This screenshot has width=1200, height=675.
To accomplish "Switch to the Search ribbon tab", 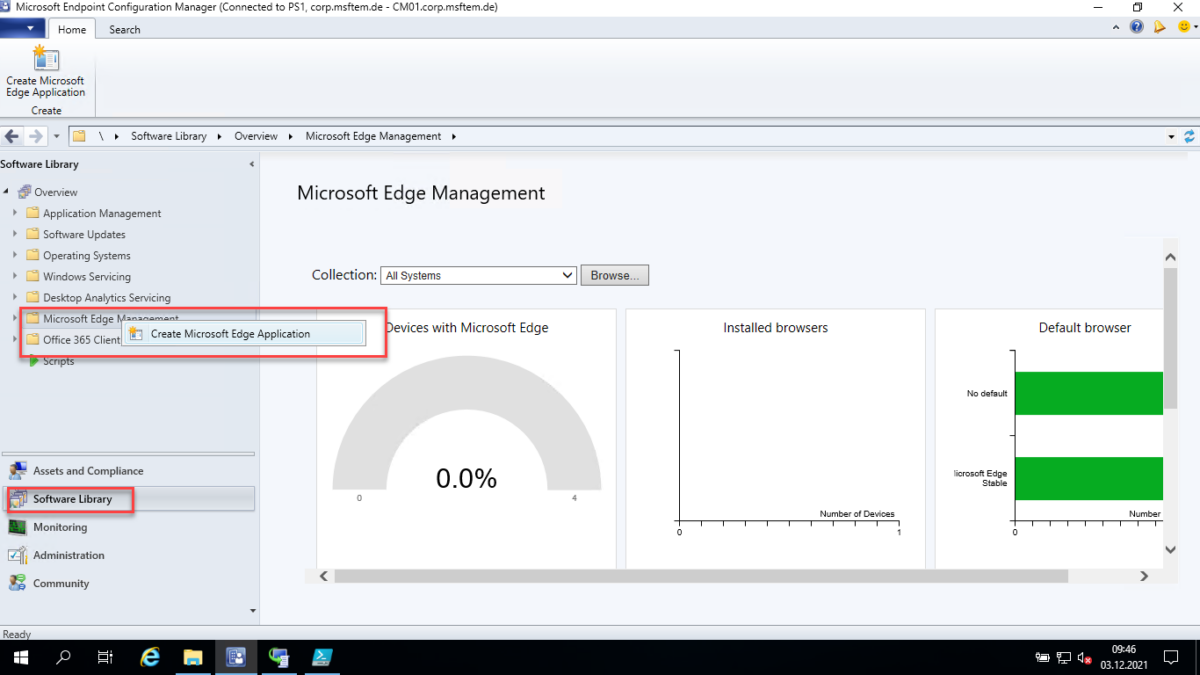I will click(124, 29).
